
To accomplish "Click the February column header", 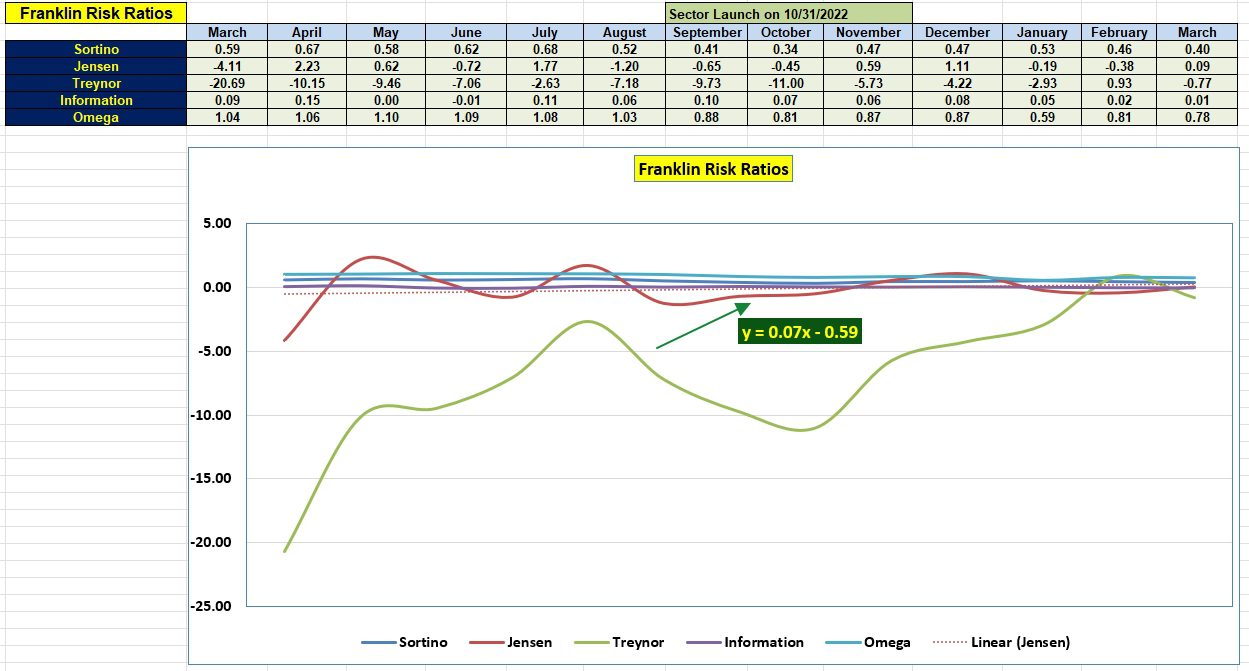I will pos(1119,32).
